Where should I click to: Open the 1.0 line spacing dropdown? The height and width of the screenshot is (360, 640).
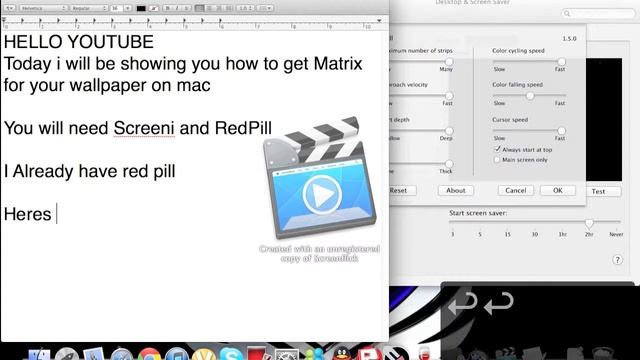(245, 8)
